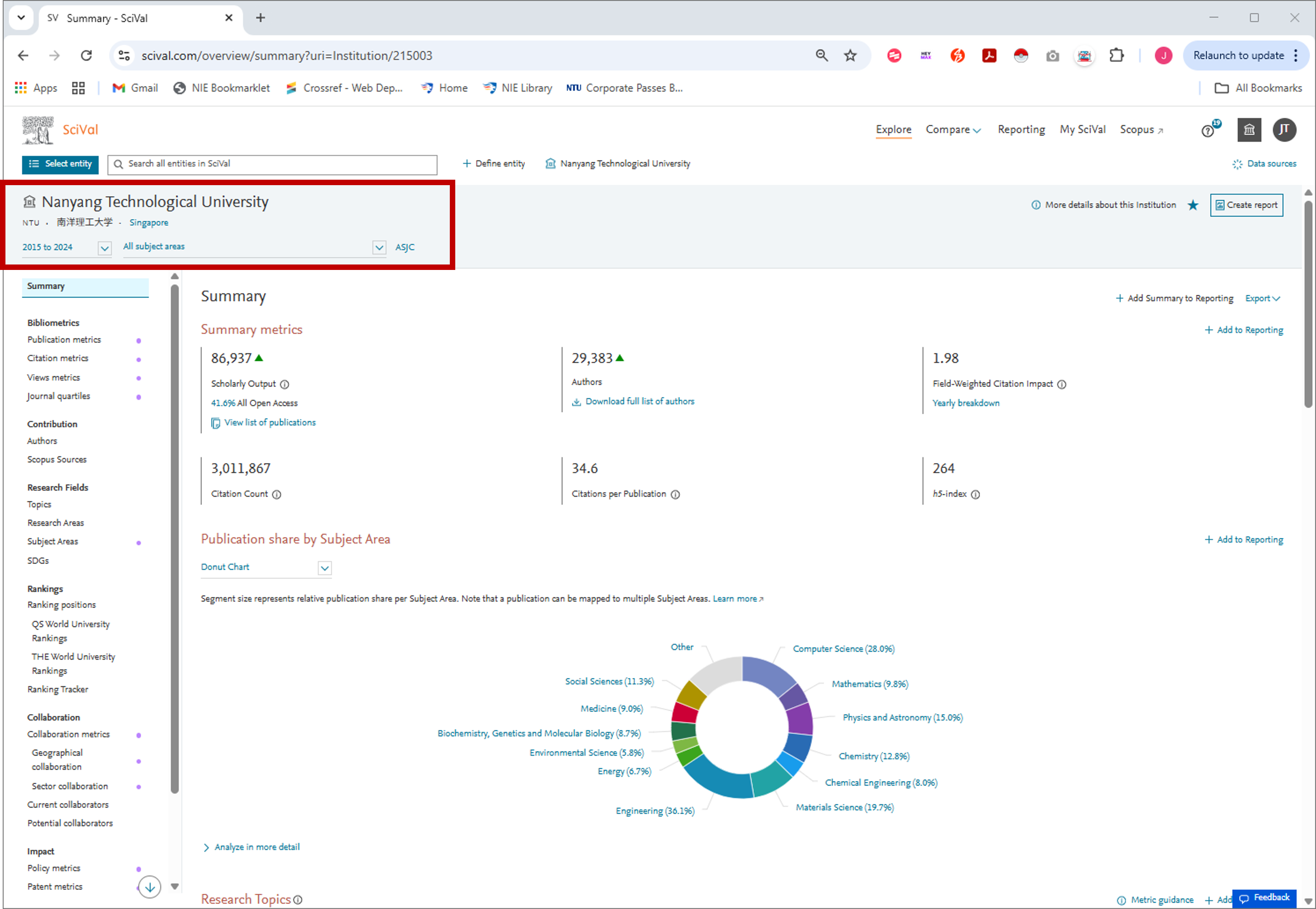Screen dimensions: 1316x909
Task: Click the info icon beside Scholarly Output
Action: [285, 384]
